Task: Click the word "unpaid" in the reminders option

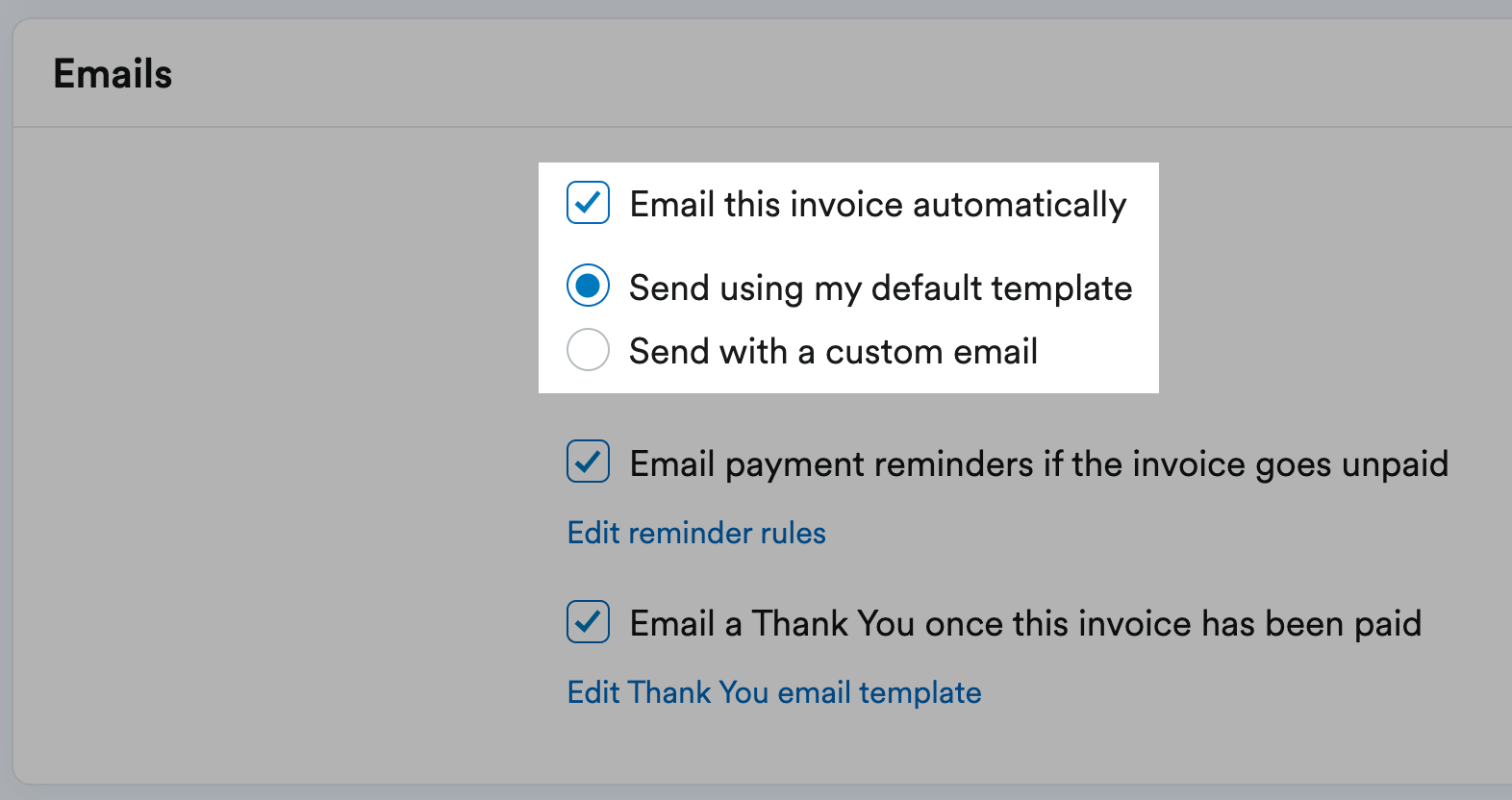Action: pyautogui.click(x=1395, y=464)
